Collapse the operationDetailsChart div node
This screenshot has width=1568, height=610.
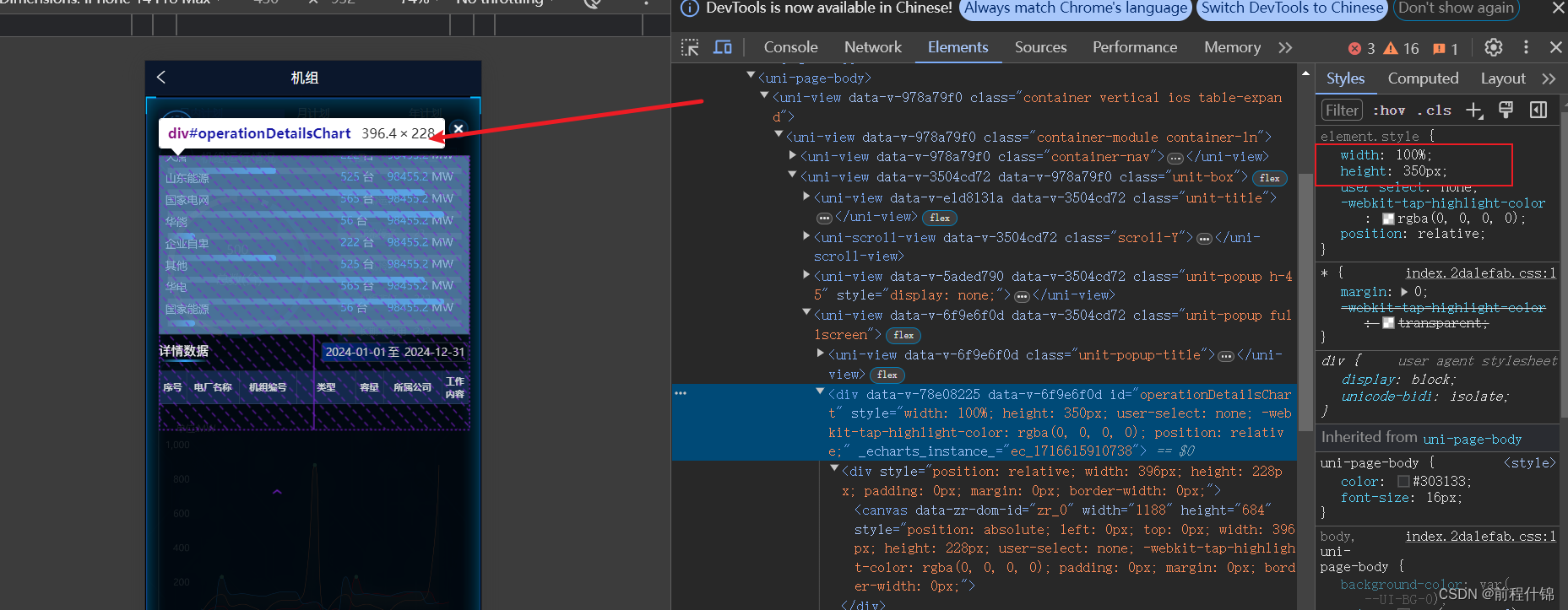(x=820, y=392)
